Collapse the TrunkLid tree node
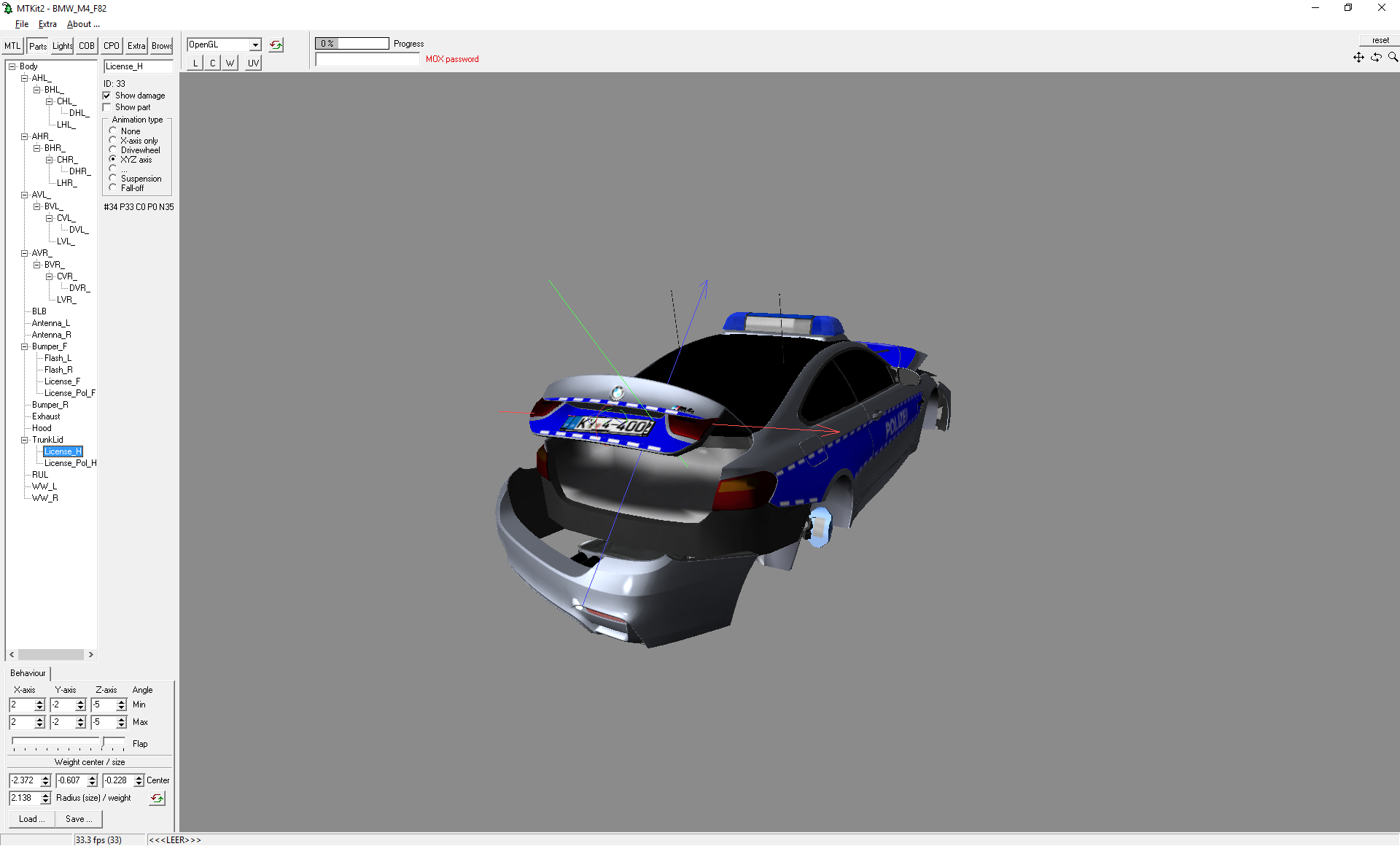The height and width of the screenshot is (846, 1400). pyautogui.click(x=24, y=440)
